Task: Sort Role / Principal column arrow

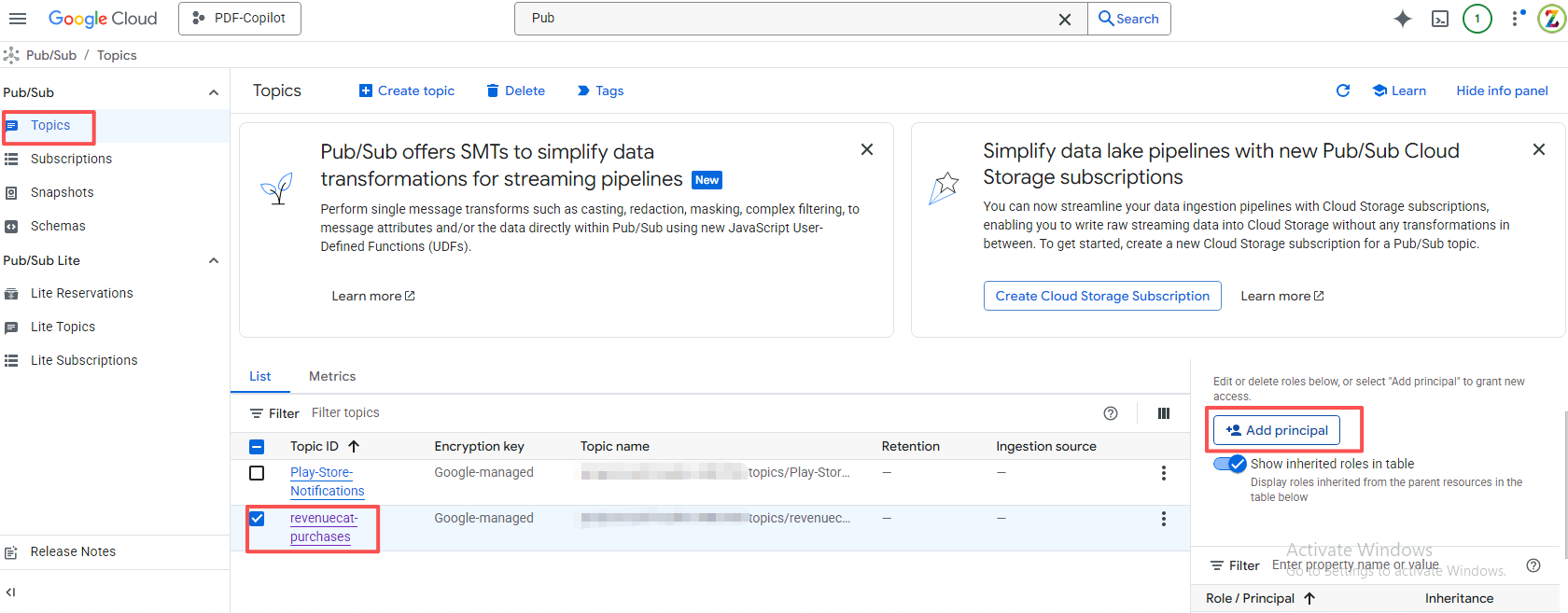Action: pos(1309,598)
